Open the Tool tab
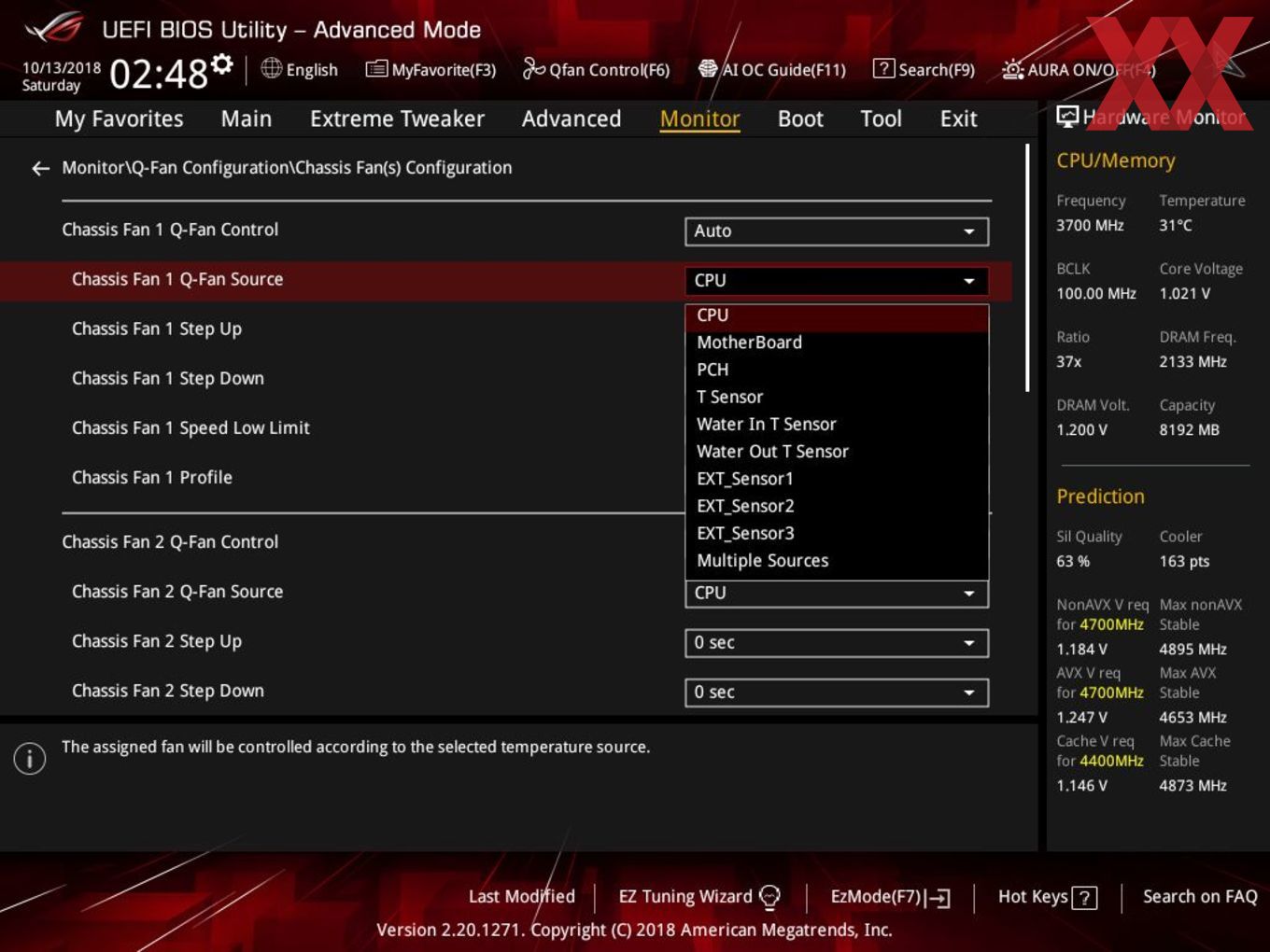The height and width of the screenshot is (952, 1270). tap(881, 119)
